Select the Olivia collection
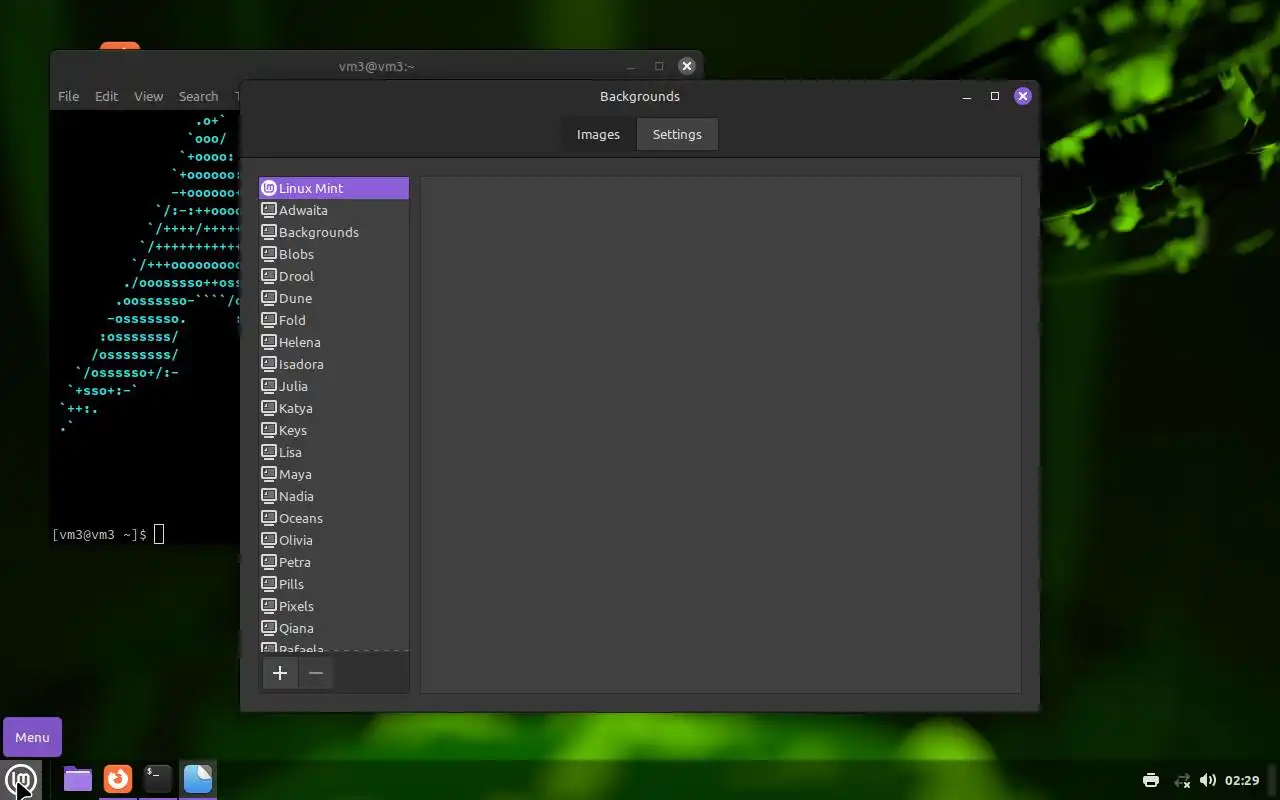Image resolution: width=1280 pixels, height=800 pixels. pos(334,540)
